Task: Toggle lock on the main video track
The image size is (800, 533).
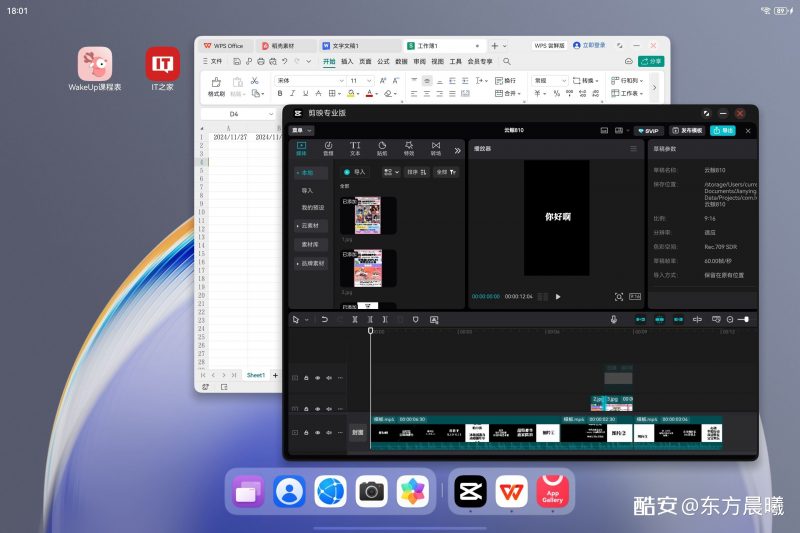Action: (x=307, y=433)
